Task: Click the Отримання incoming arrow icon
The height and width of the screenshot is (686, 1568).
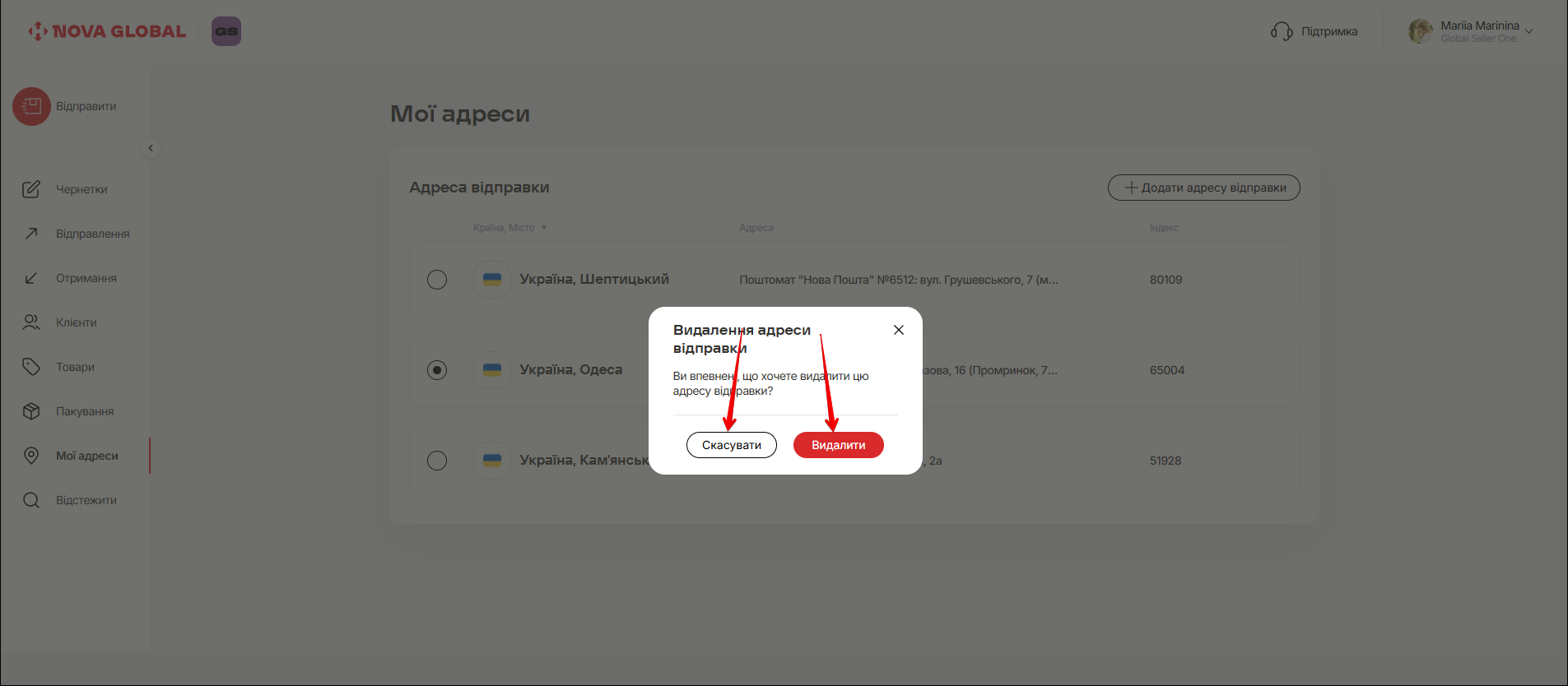Action: pos(31,278)
